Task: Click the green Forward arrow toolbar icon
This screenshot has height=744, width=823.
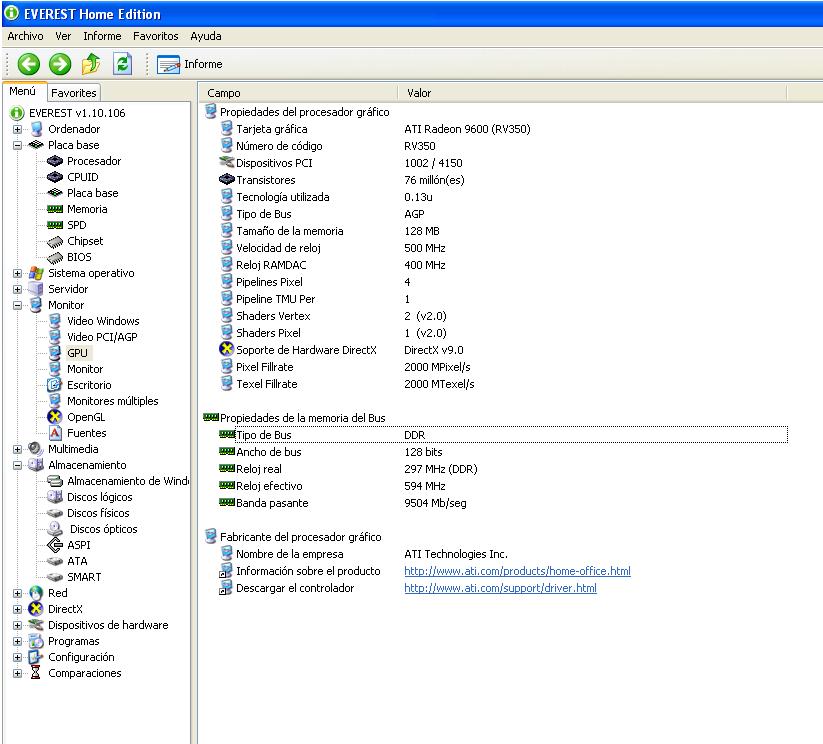Action: (60, 64)
